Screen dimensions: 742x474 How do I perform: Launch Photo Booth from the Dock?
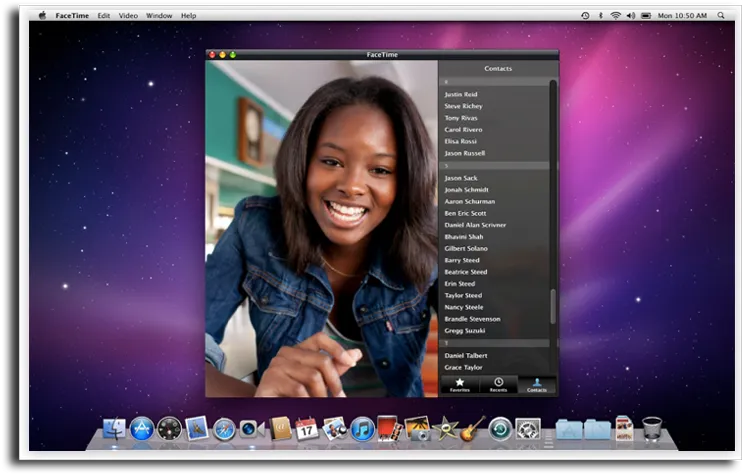coord(389,429)
